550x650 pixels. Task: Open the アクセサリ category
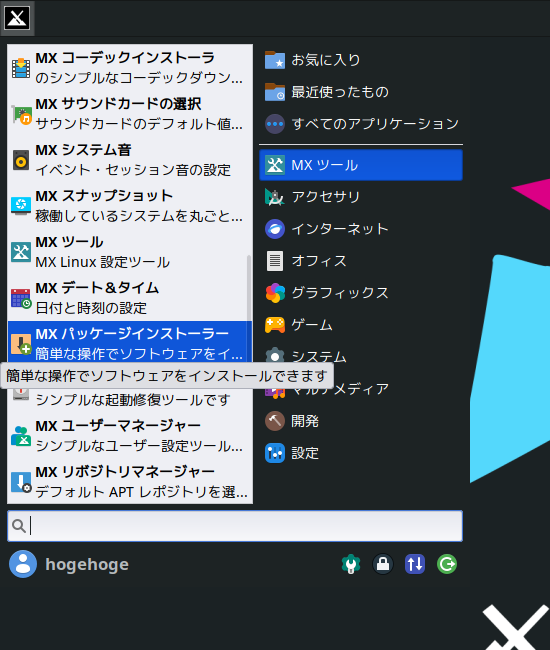(361, 197)
